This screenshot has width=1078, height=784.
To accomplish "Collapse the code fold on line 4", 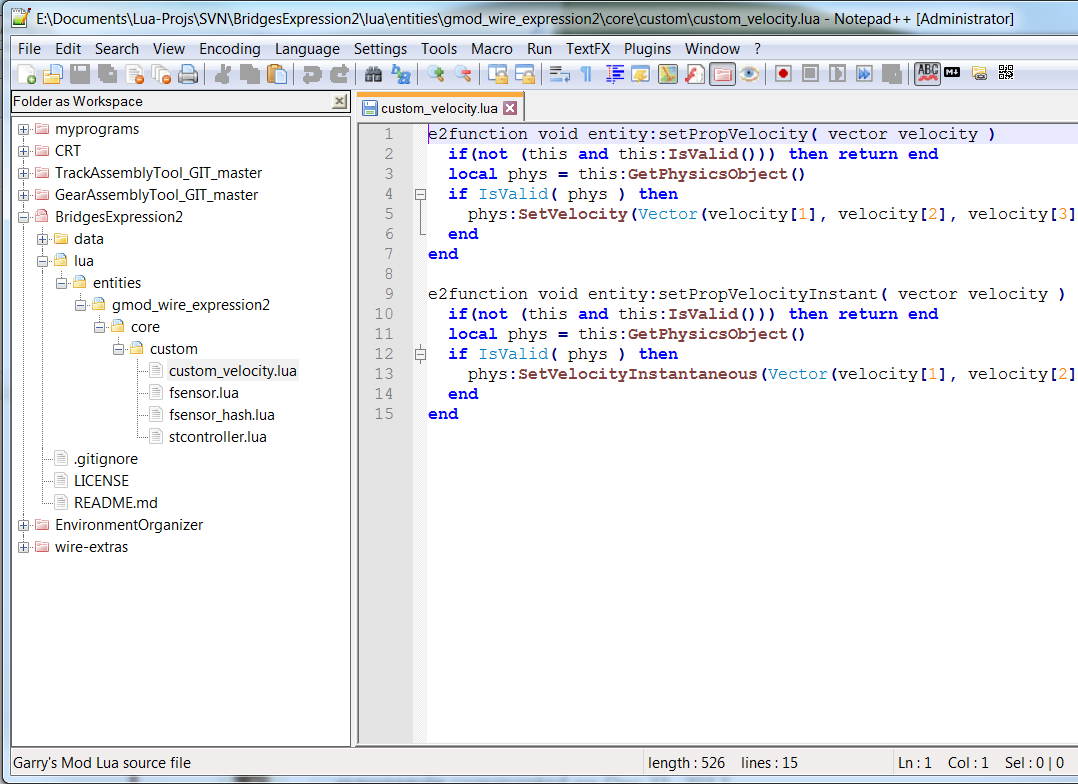I will [x=420, y=194].
